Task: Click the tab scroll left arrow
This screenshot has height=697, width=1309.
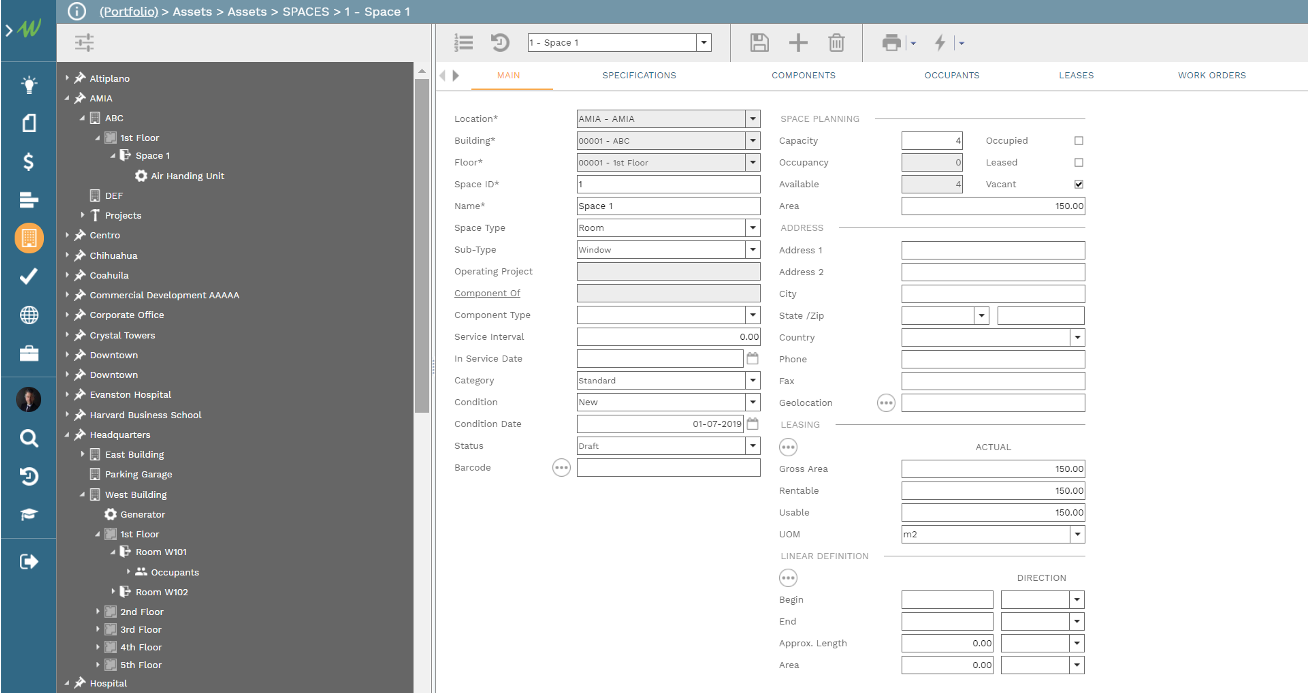Action: (443, 75)
